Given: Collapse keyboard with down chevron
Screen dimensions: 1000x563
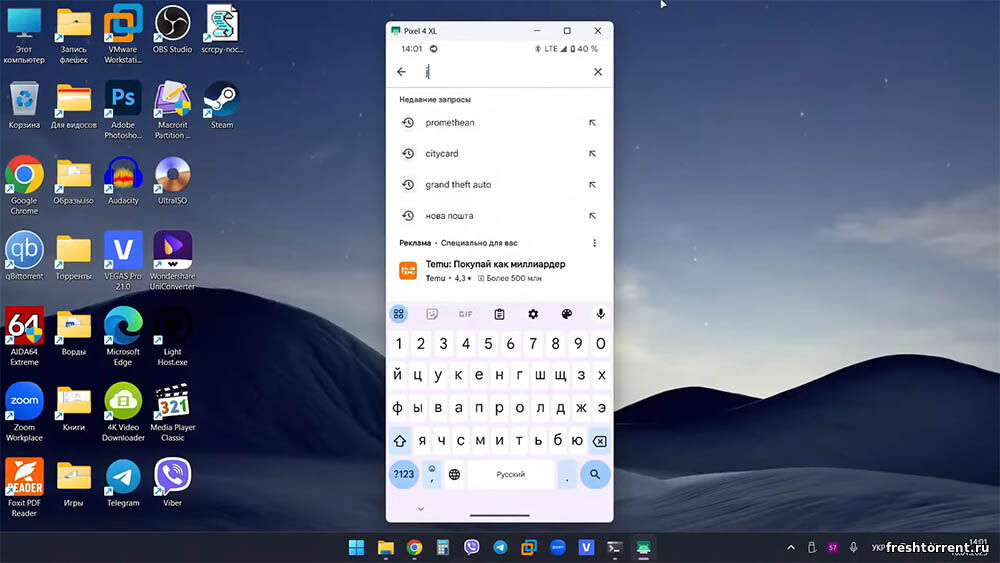Looking at the screenshot, I should pyautogui.click(x=420, y=509).
